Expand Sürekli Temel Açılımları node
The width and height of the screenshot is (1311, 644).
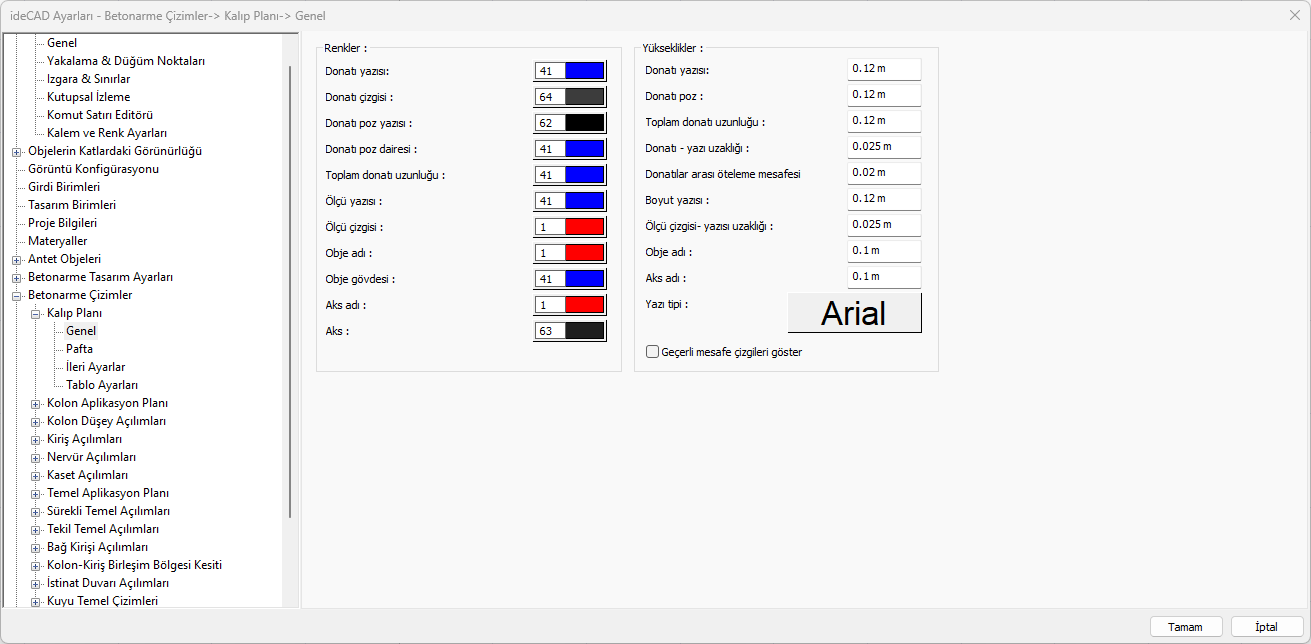click(x=36, y=512)
